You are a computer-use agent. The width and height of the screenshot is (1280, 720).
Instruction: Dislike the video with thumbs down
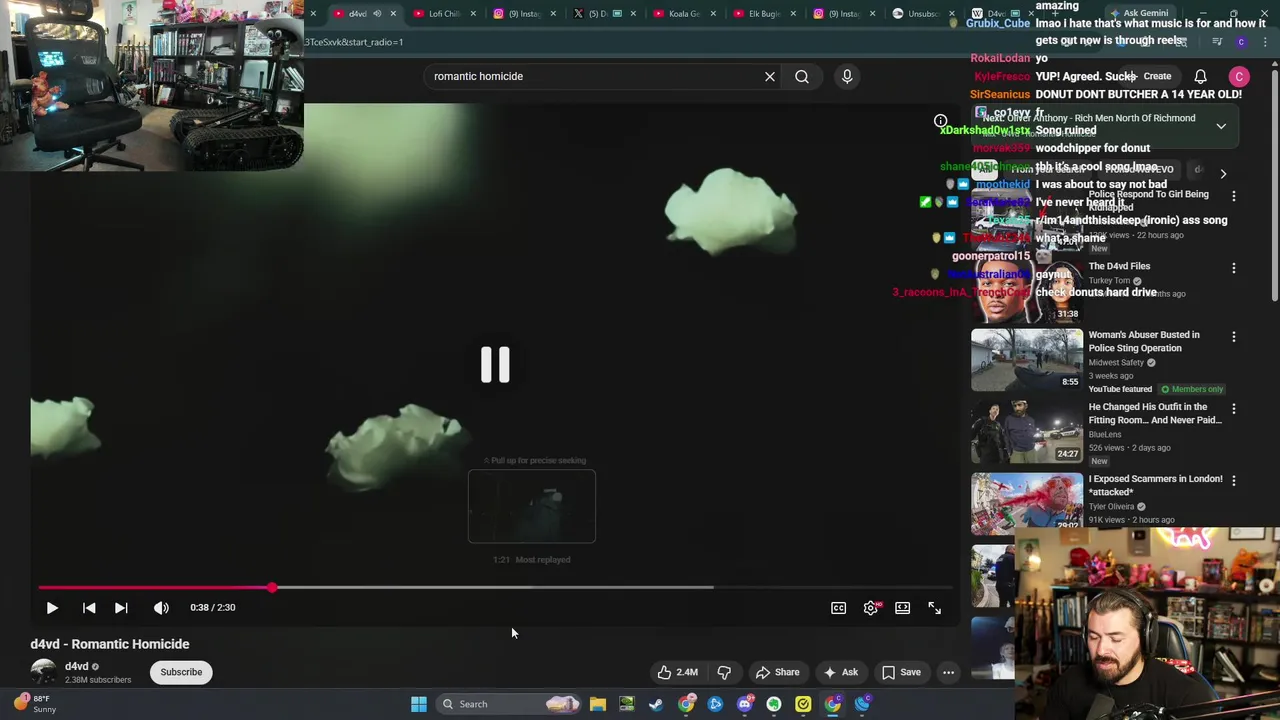coord(724,672)
